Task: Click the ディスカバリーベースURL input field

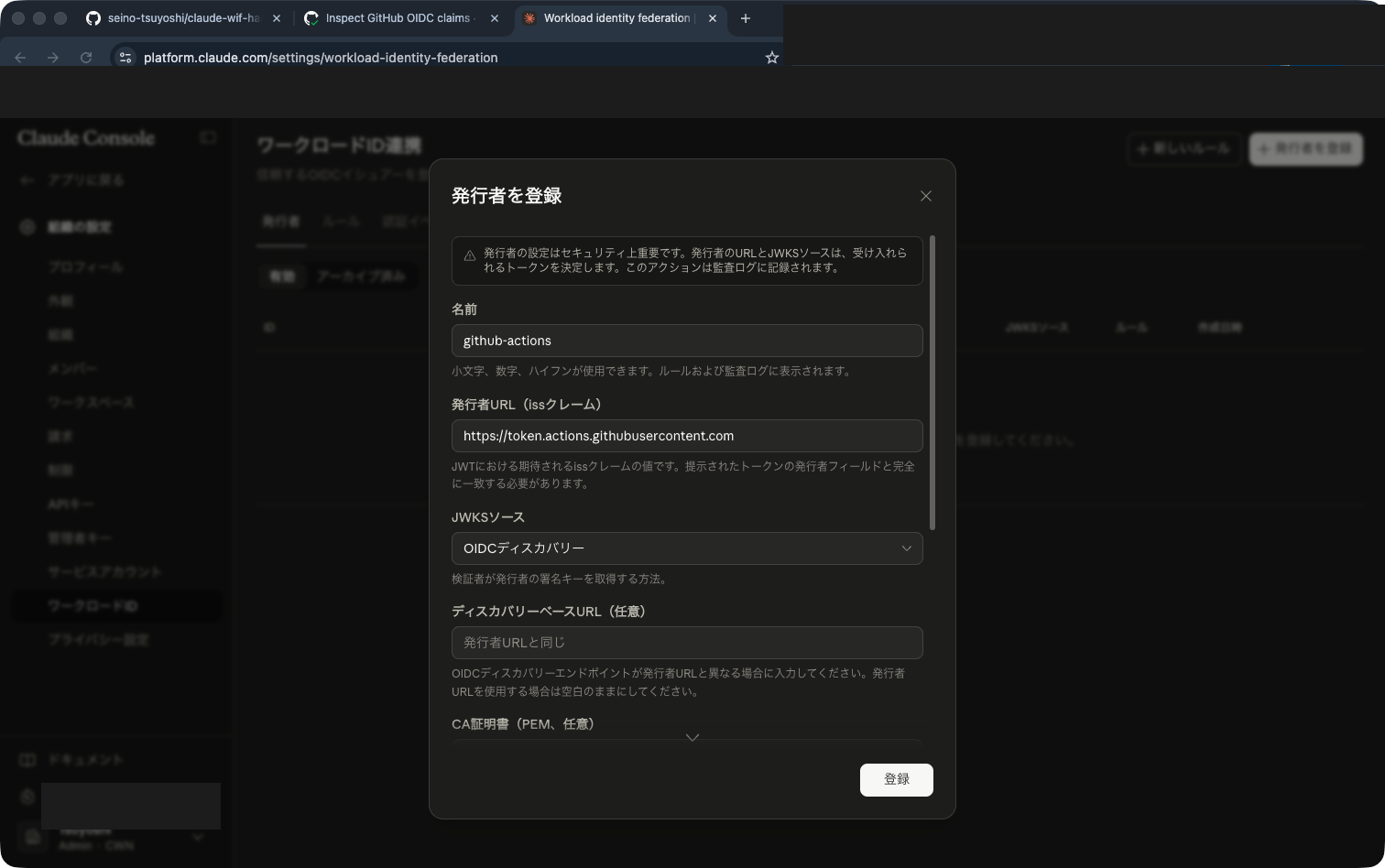Action: click(x=687, y=643)
